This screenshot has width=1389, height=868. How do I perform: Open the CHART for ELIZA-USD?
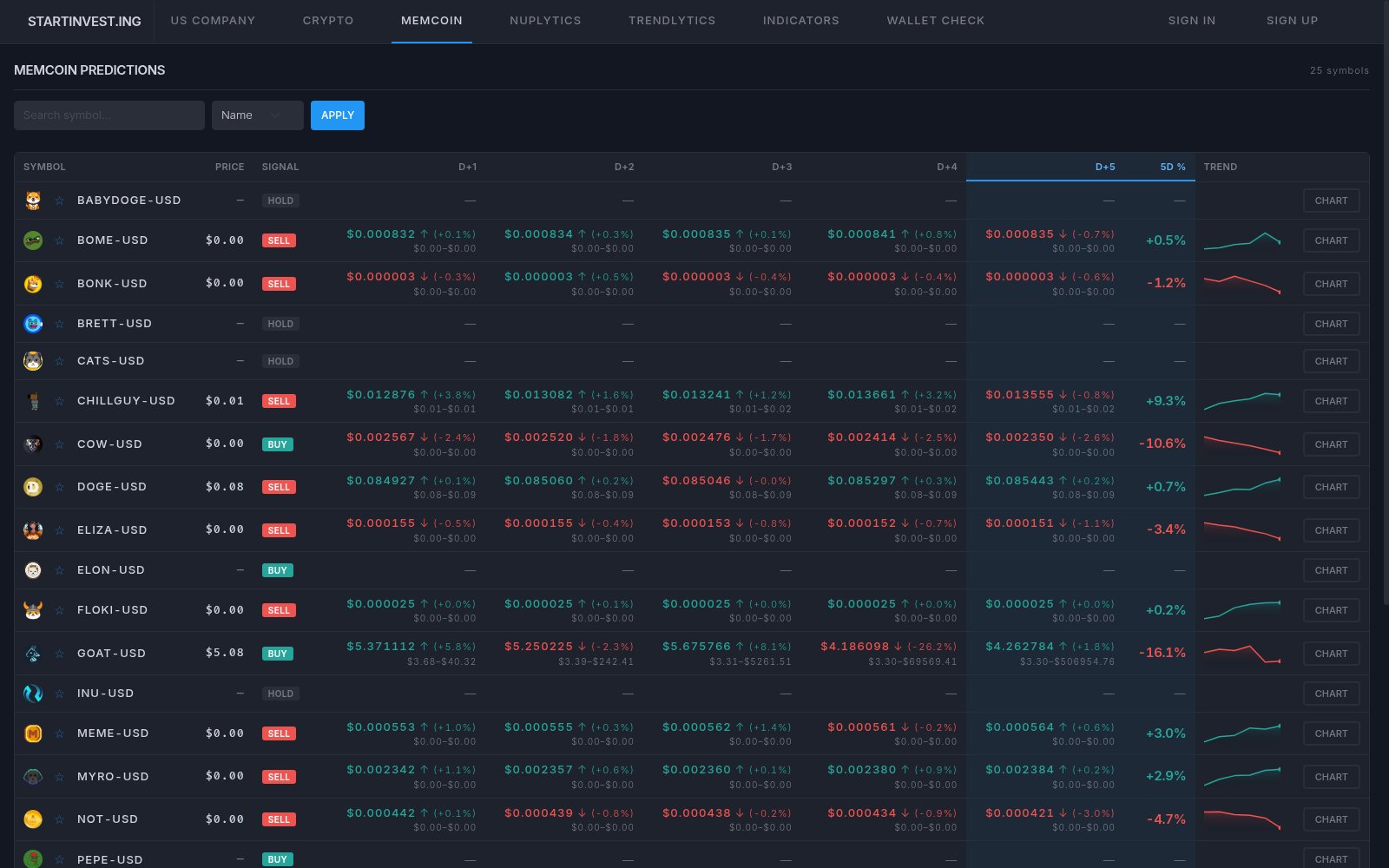click(1331, 530)
